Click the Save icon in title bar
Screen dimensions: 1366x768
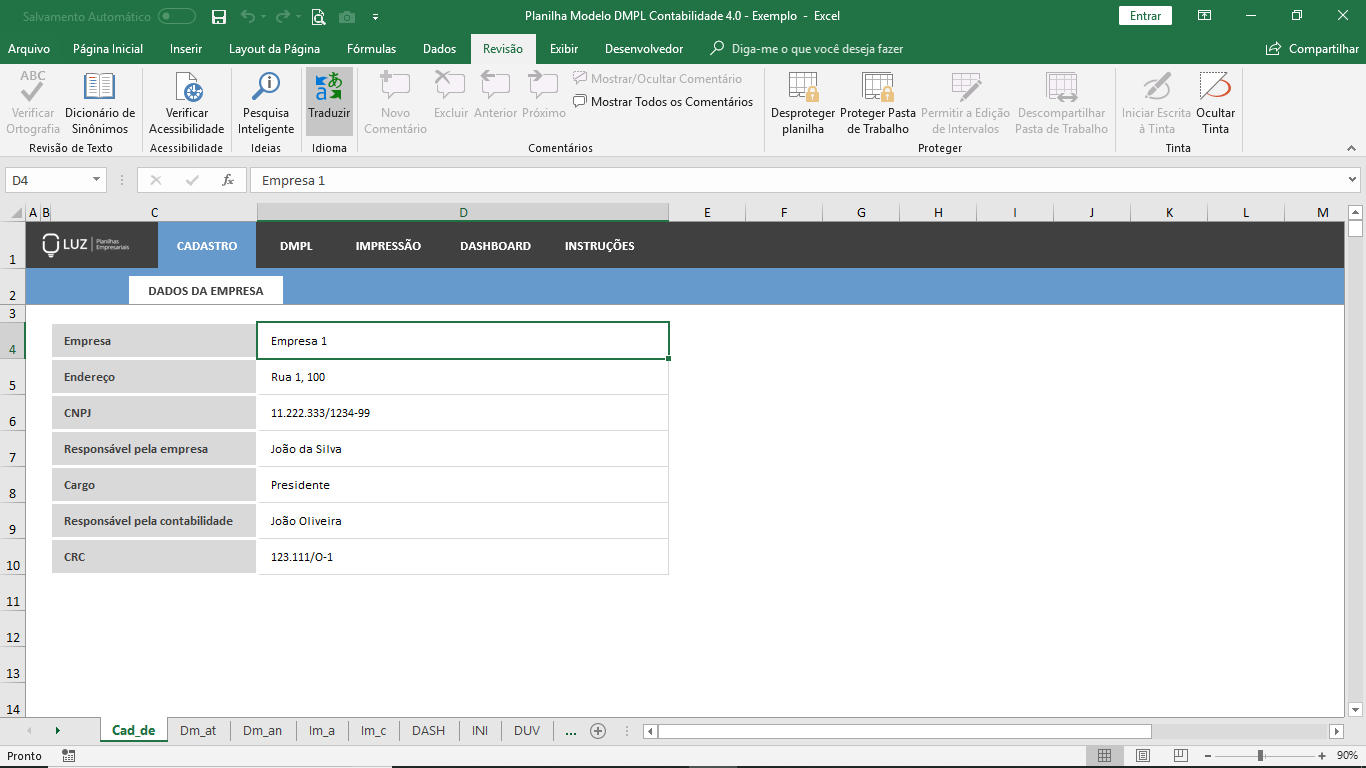coord(219,16)
